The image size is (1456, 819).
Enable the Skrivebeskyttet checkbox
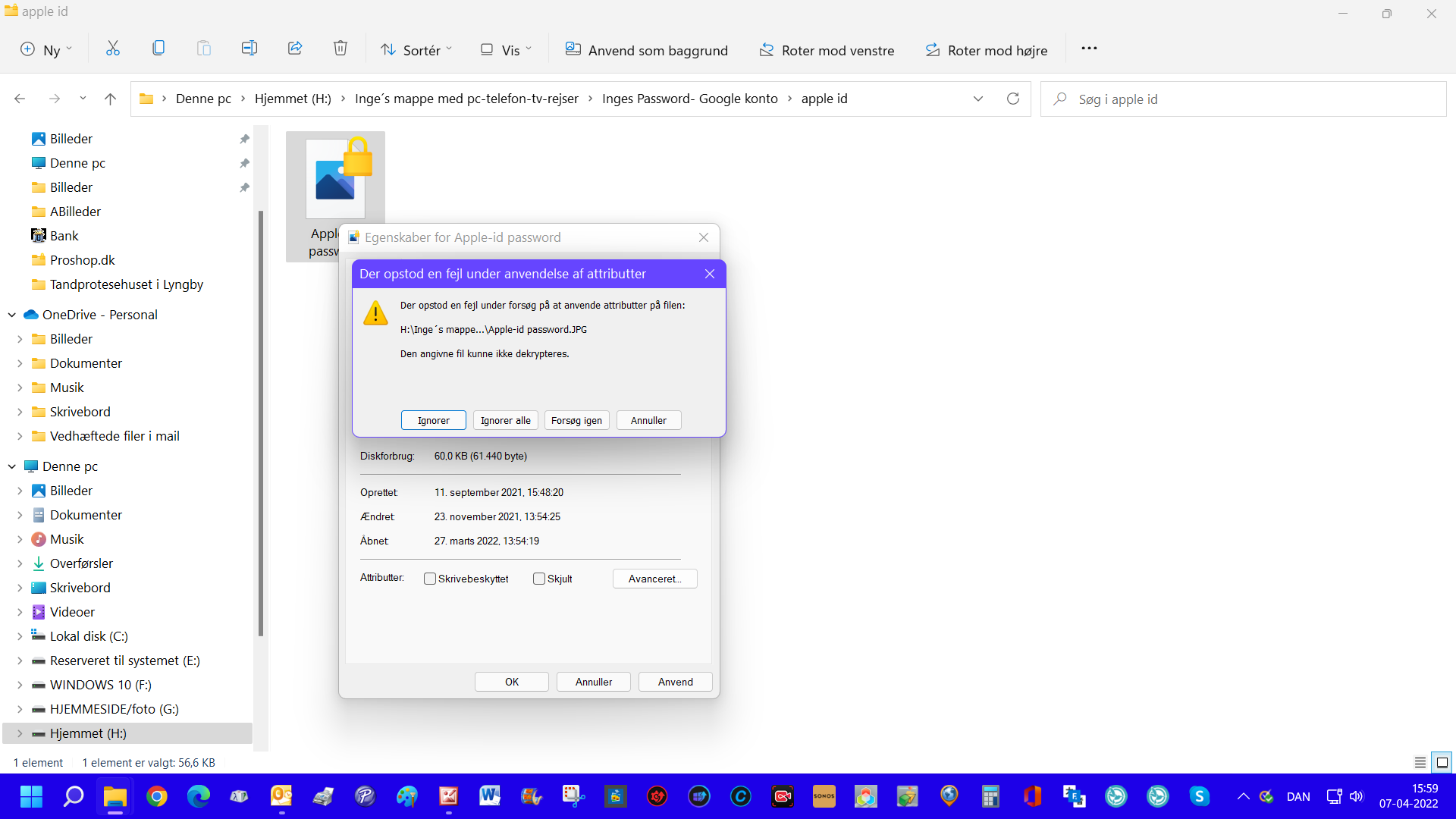pyautogui.click(x=430, y=579)
